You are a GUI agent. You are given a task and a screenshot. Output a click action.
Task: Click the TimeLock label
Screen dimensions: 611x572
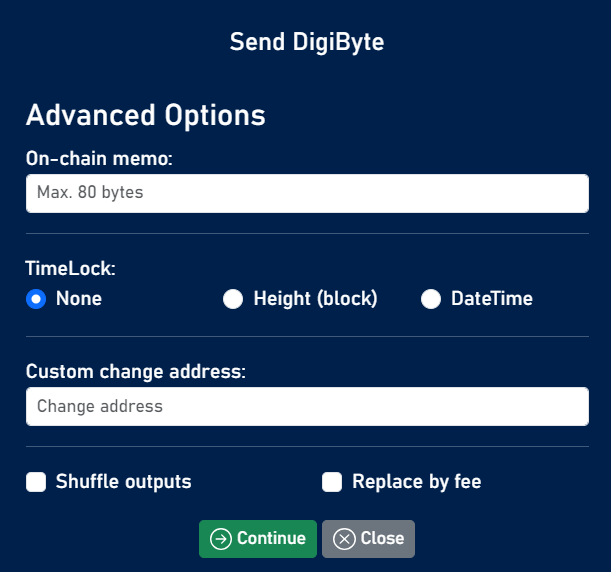tap(71, 268)
